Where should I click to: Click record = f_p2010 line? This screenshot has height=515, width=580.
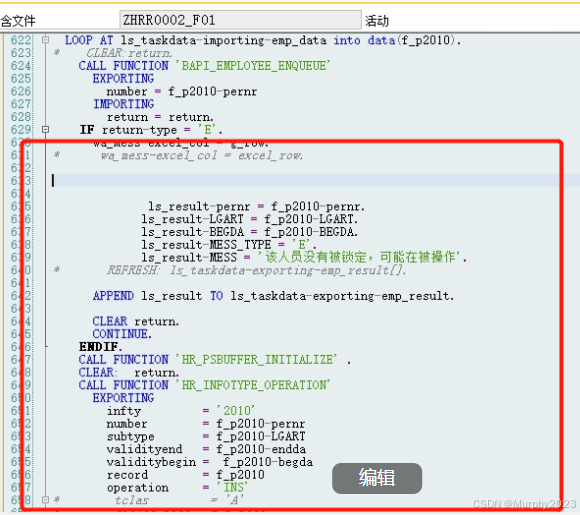[186, 475]
